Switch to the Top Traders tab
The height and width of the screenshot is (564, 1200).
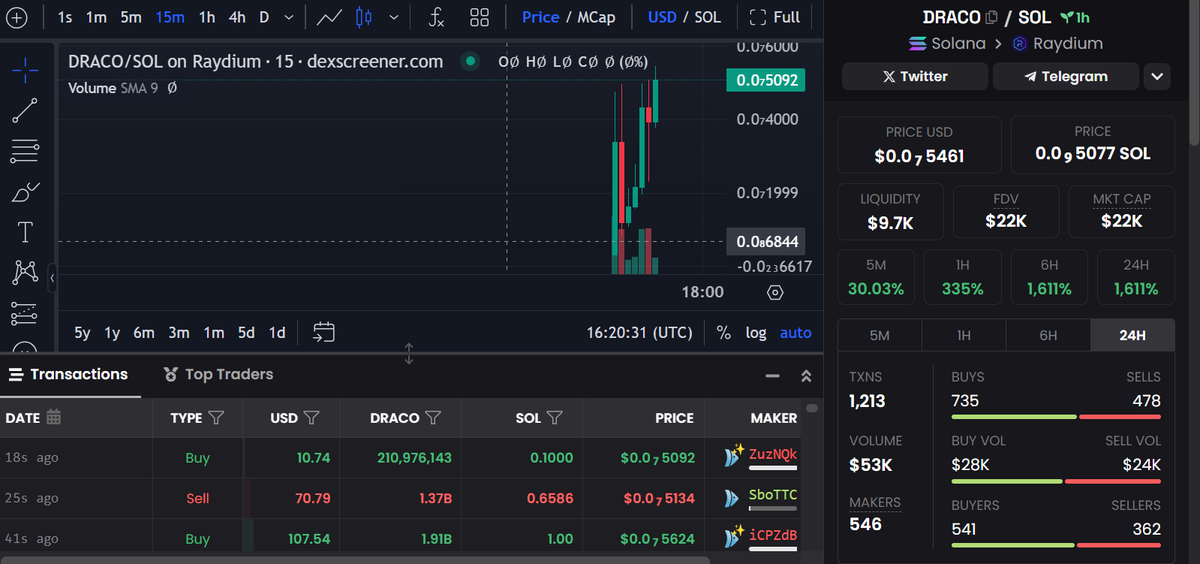click(x=218, y=374)
